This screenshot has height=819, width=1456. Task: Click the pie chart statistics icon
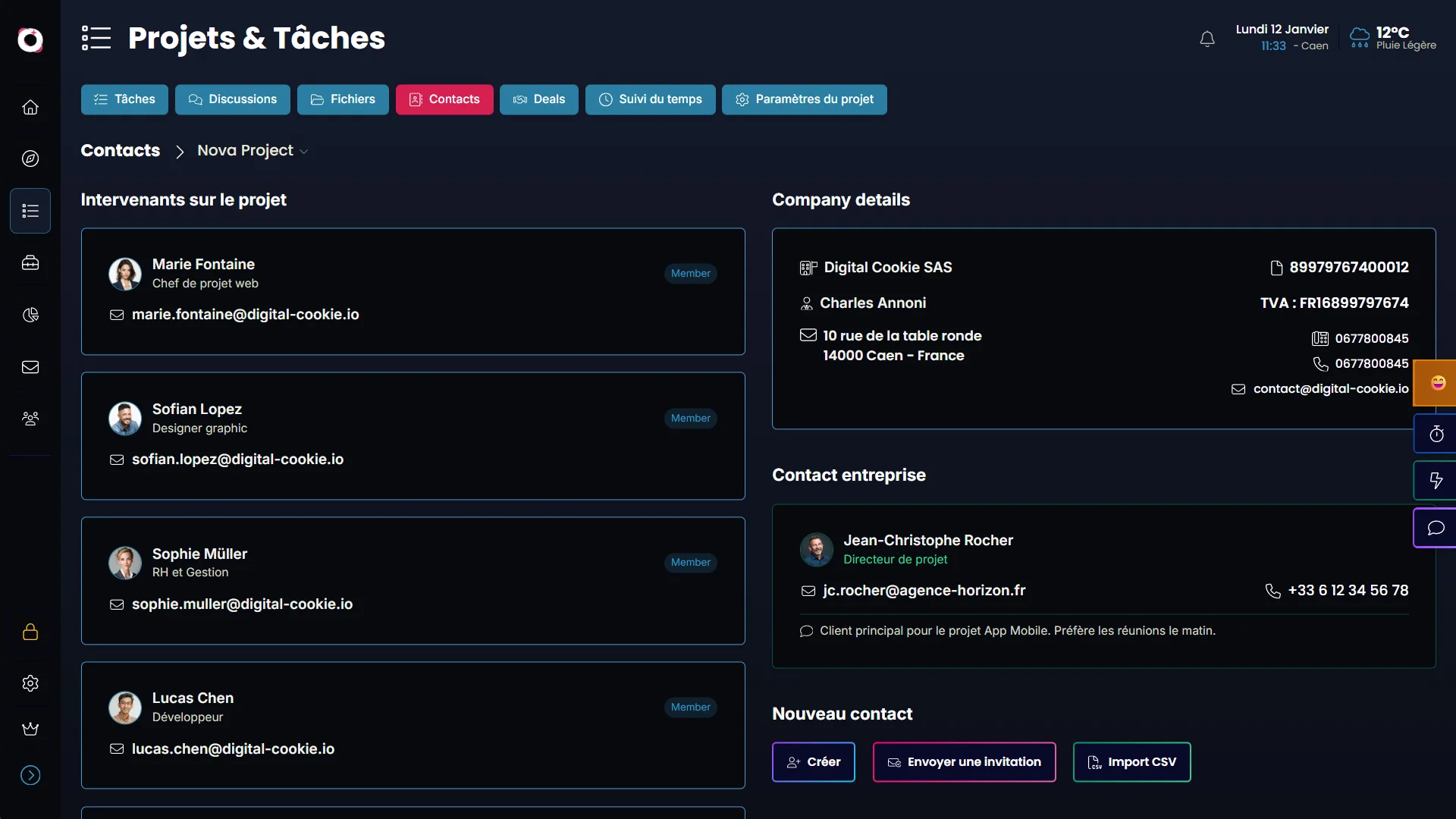pyautogui.click(x=30, y=315)
